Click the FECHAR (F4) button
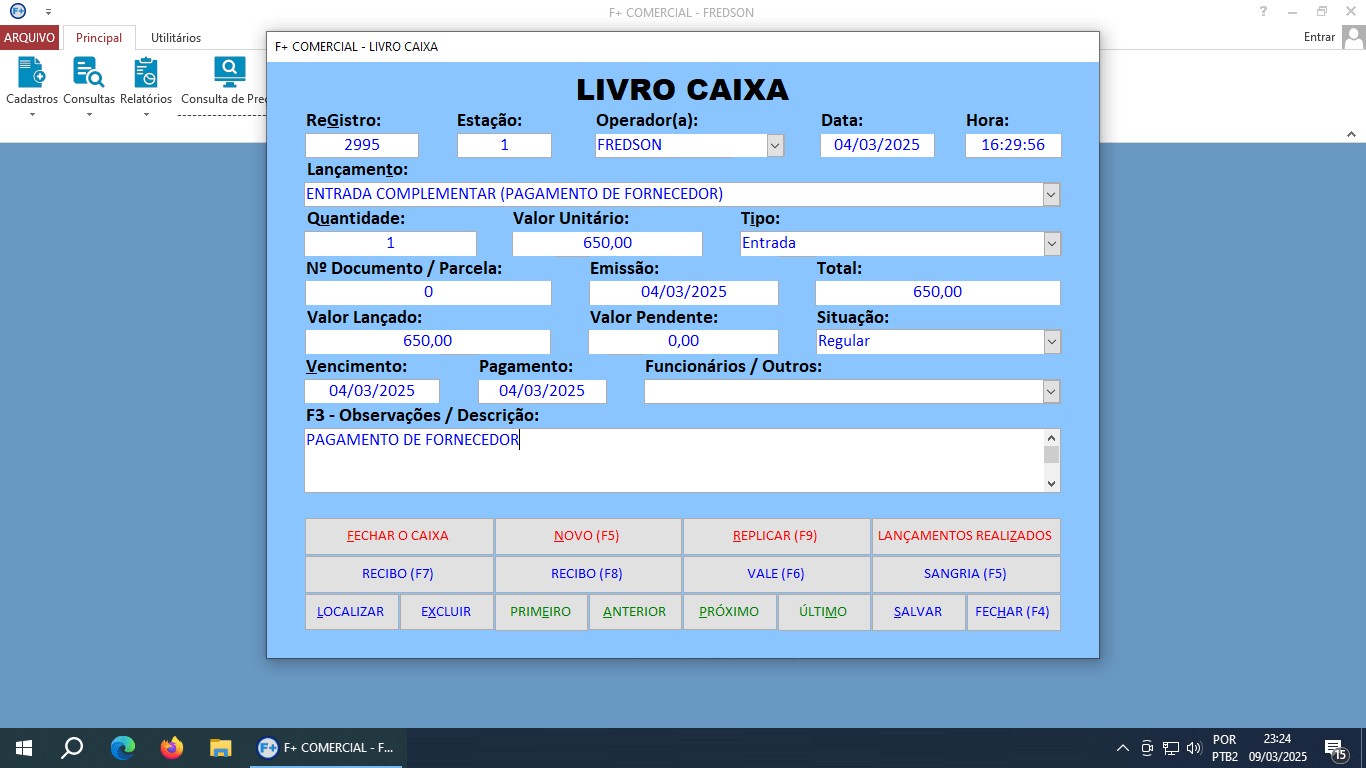 coord(1013,612)
